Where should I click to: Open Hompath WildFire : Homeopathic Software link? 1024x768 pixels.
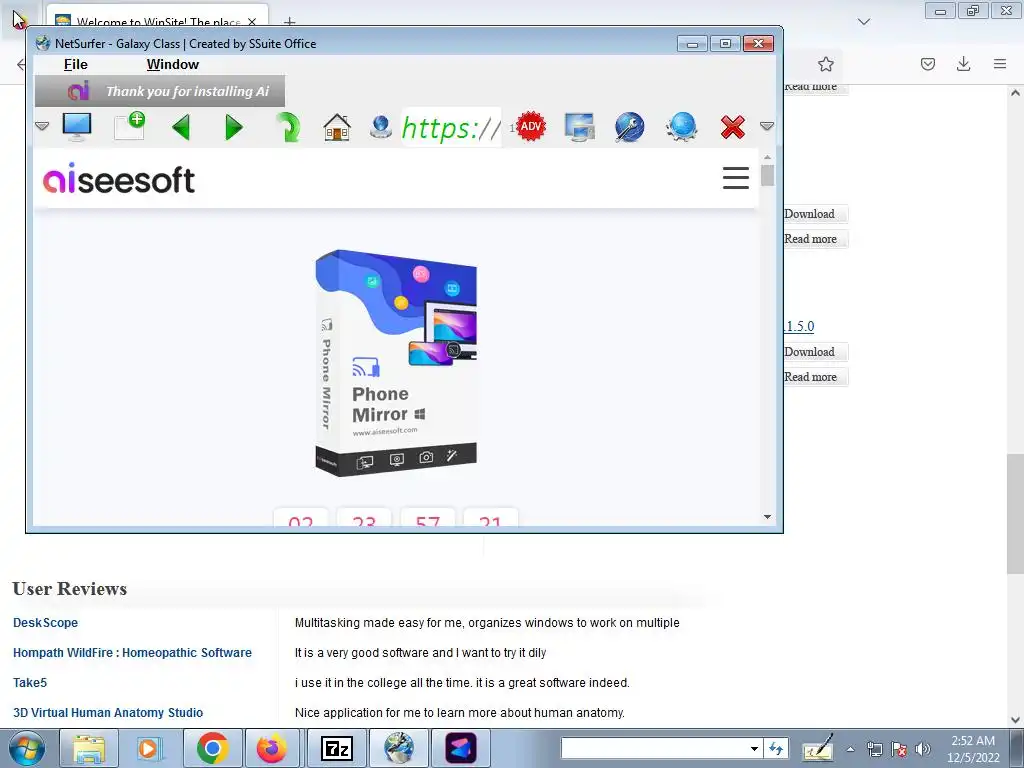(132, 652)
